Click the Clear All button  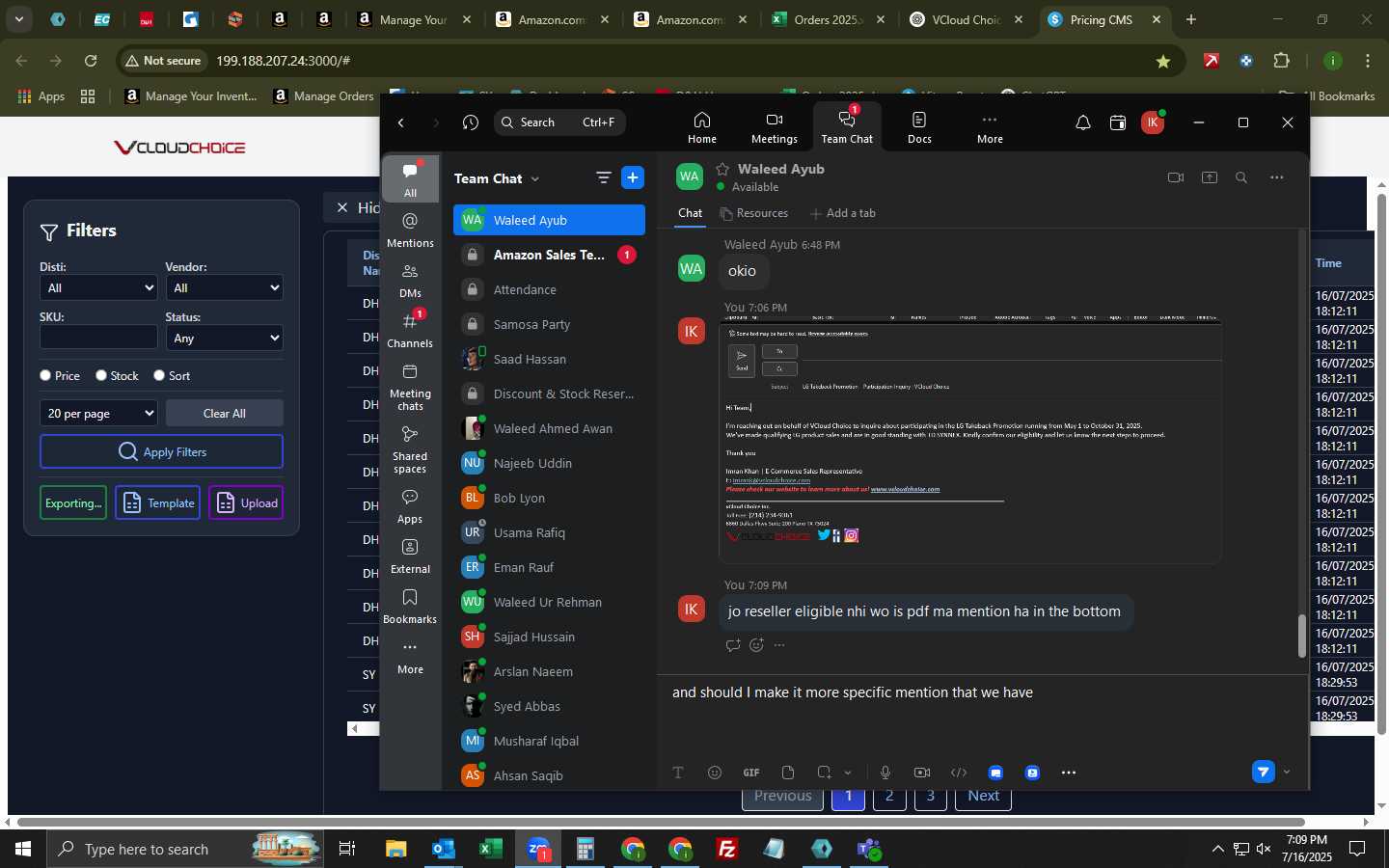coord(224,413)
